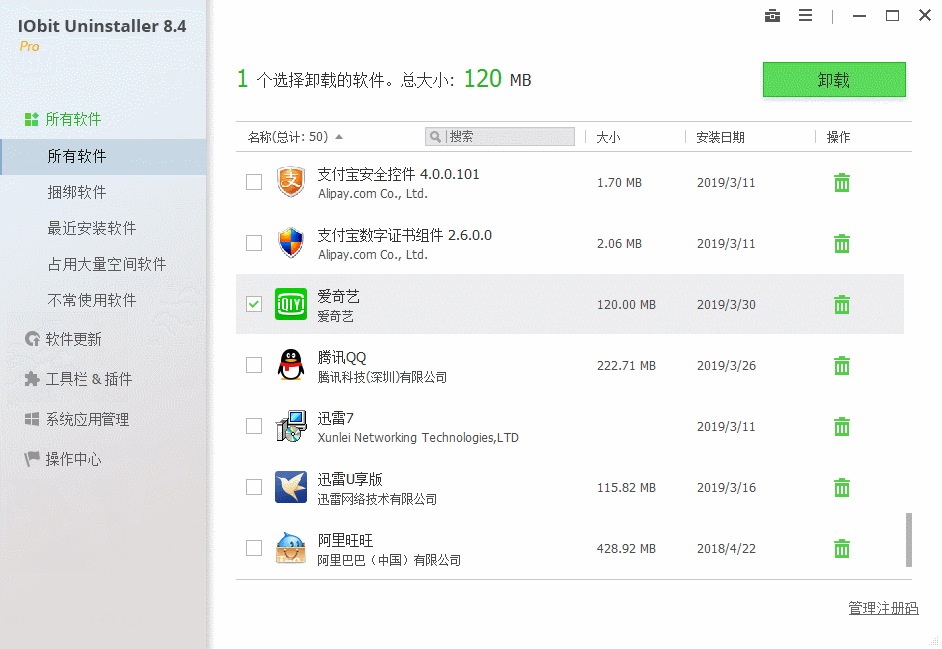The image size is (942, 649).
Task: Click the trash icon for 支付宝数字证书组件
Action: (842, 243)
